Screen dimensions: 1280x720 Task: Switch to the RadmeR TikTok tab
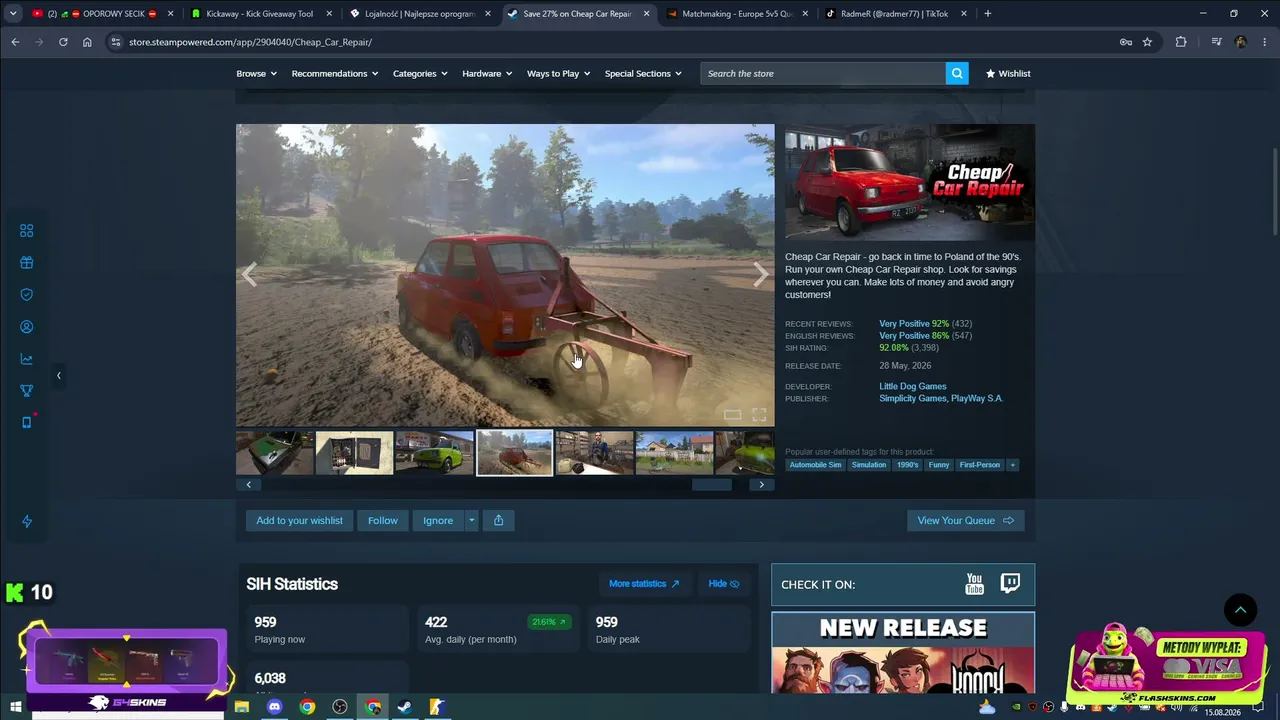pos(895,14)
